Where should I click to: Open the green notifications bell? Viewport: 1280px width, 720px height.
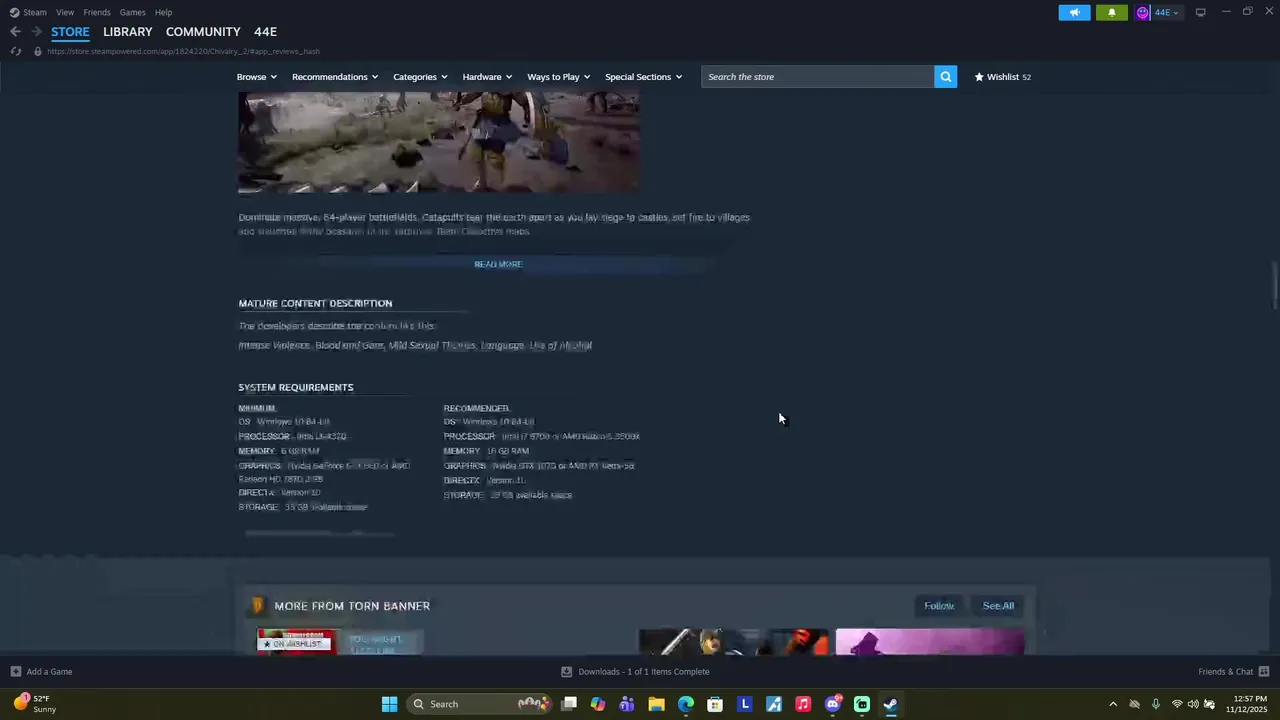(x=1111, y=12)
